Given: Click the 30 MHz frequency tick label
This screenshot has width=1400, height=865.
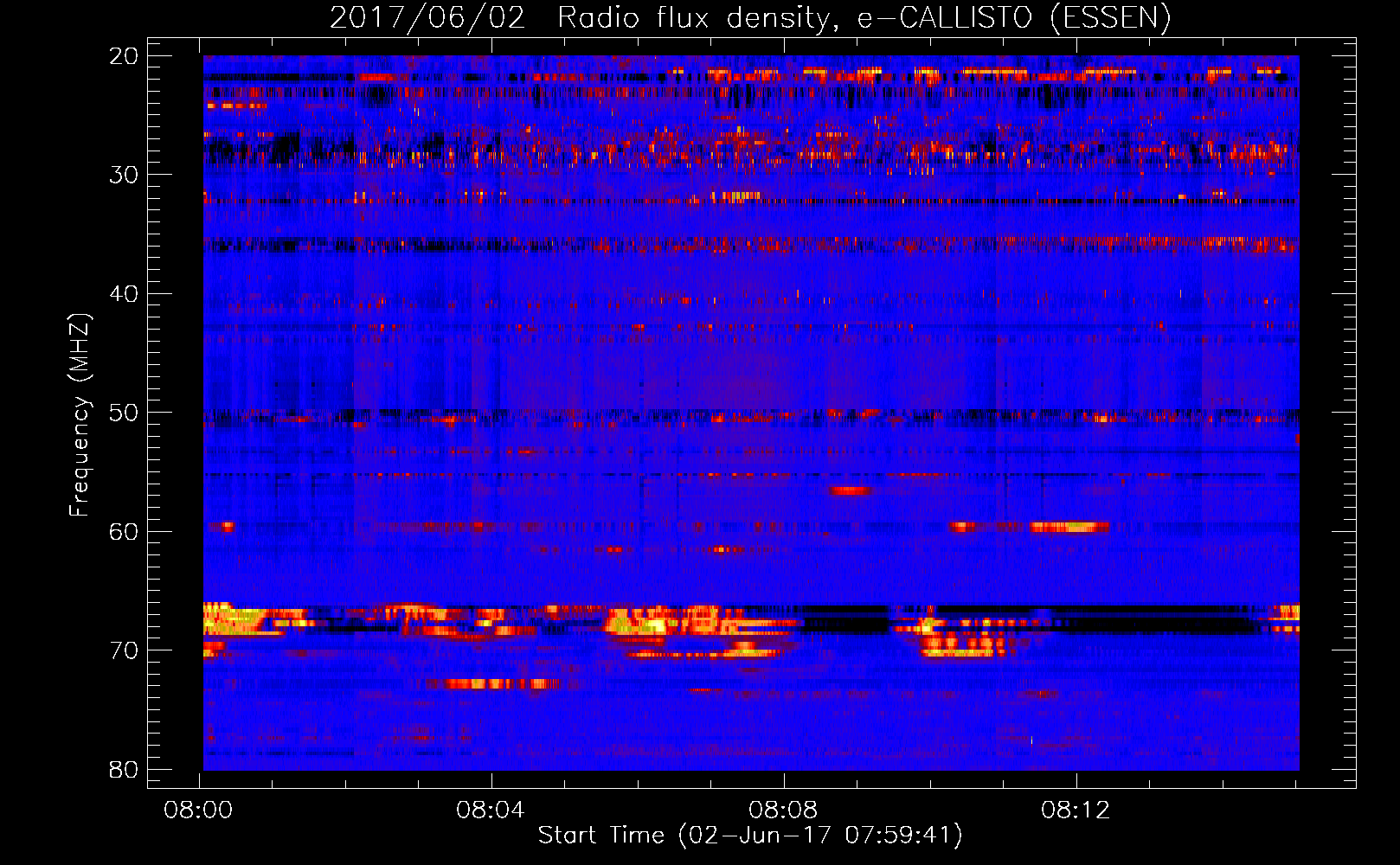Looking at the screenshot, I should (124, 175).
